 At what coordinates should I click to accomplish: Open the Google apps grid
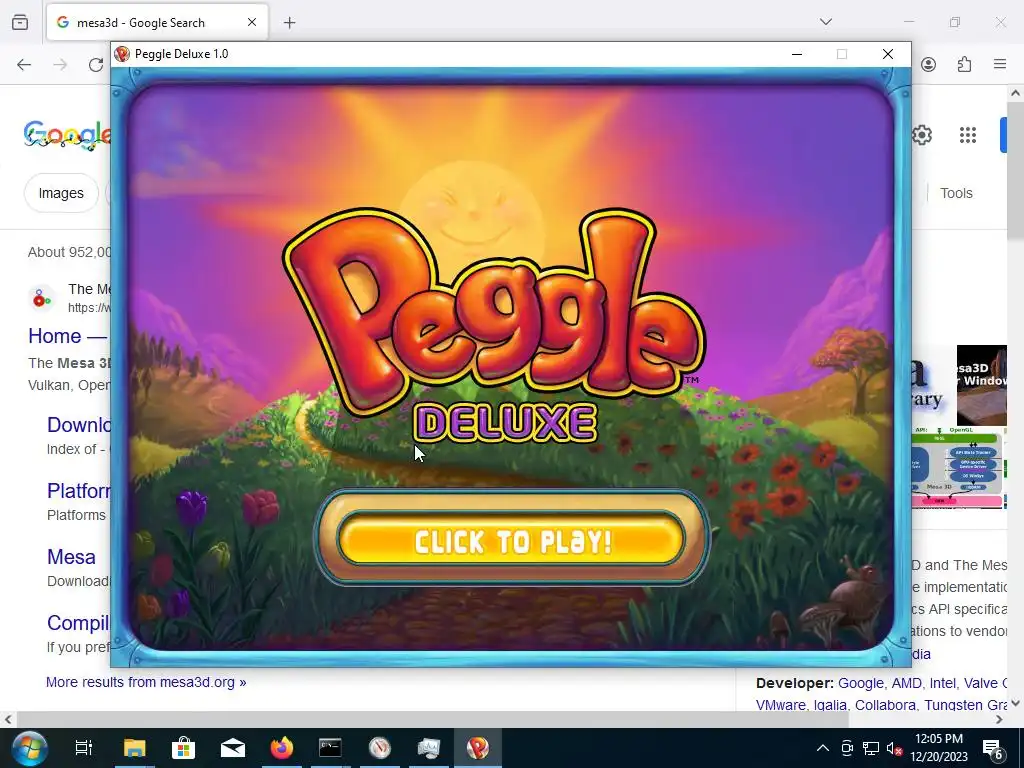pyautogui.click(x=968, y=135)
